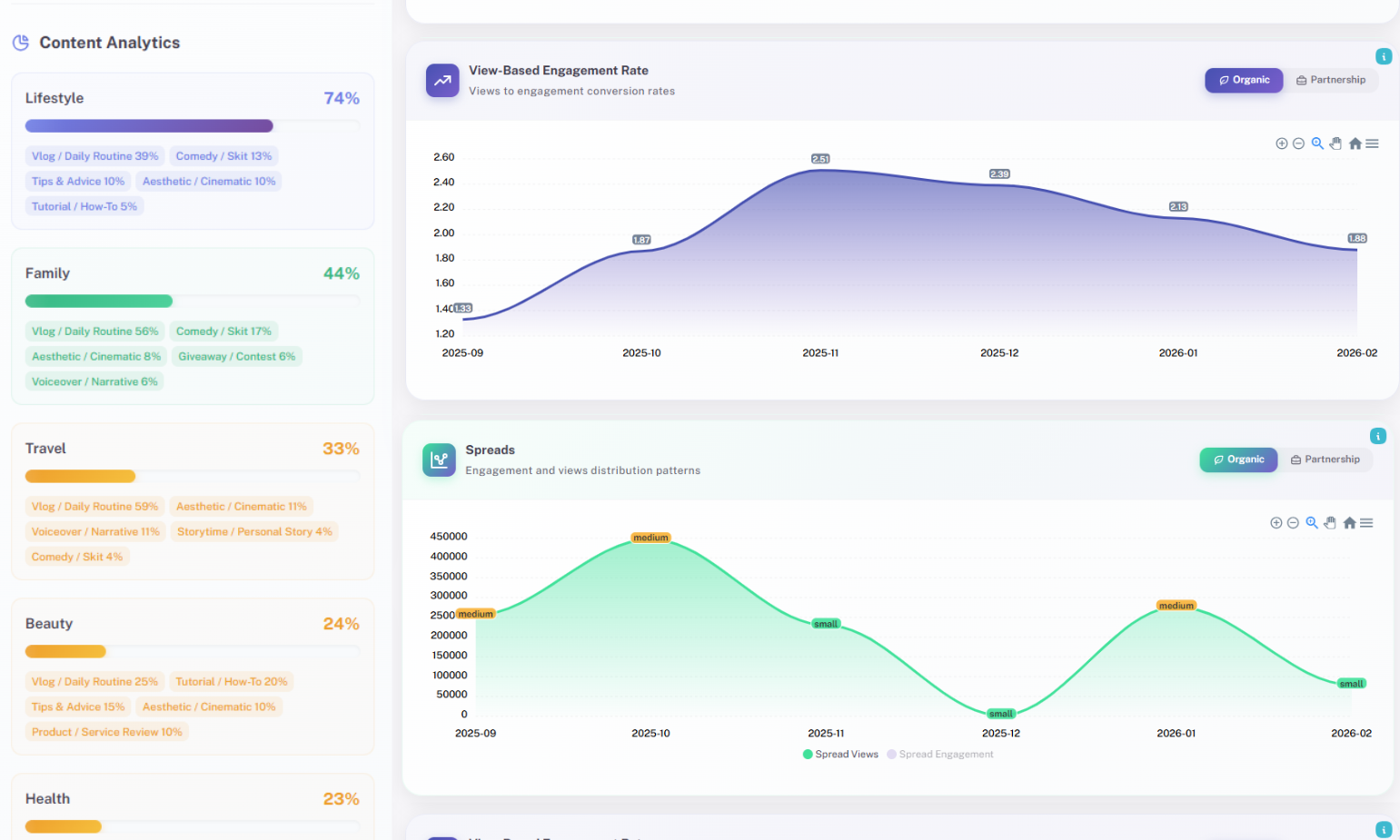Click the Giveaway / Contest 6% tag
This screenshot has width=1400, height=840.
236,357
